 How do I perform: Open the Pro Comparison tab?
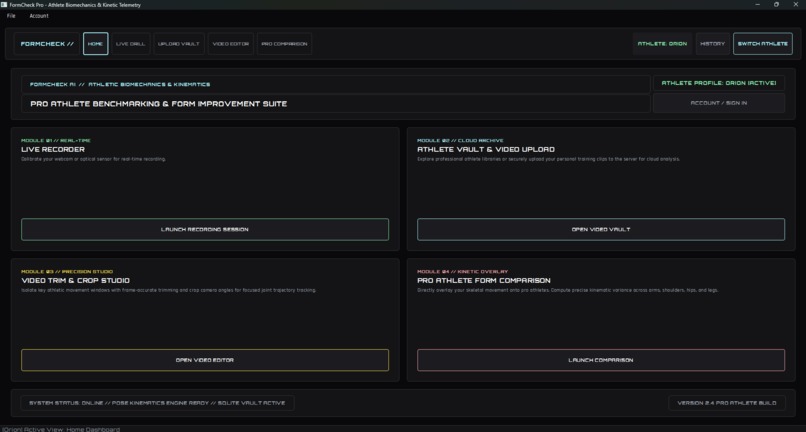[284, 44]
